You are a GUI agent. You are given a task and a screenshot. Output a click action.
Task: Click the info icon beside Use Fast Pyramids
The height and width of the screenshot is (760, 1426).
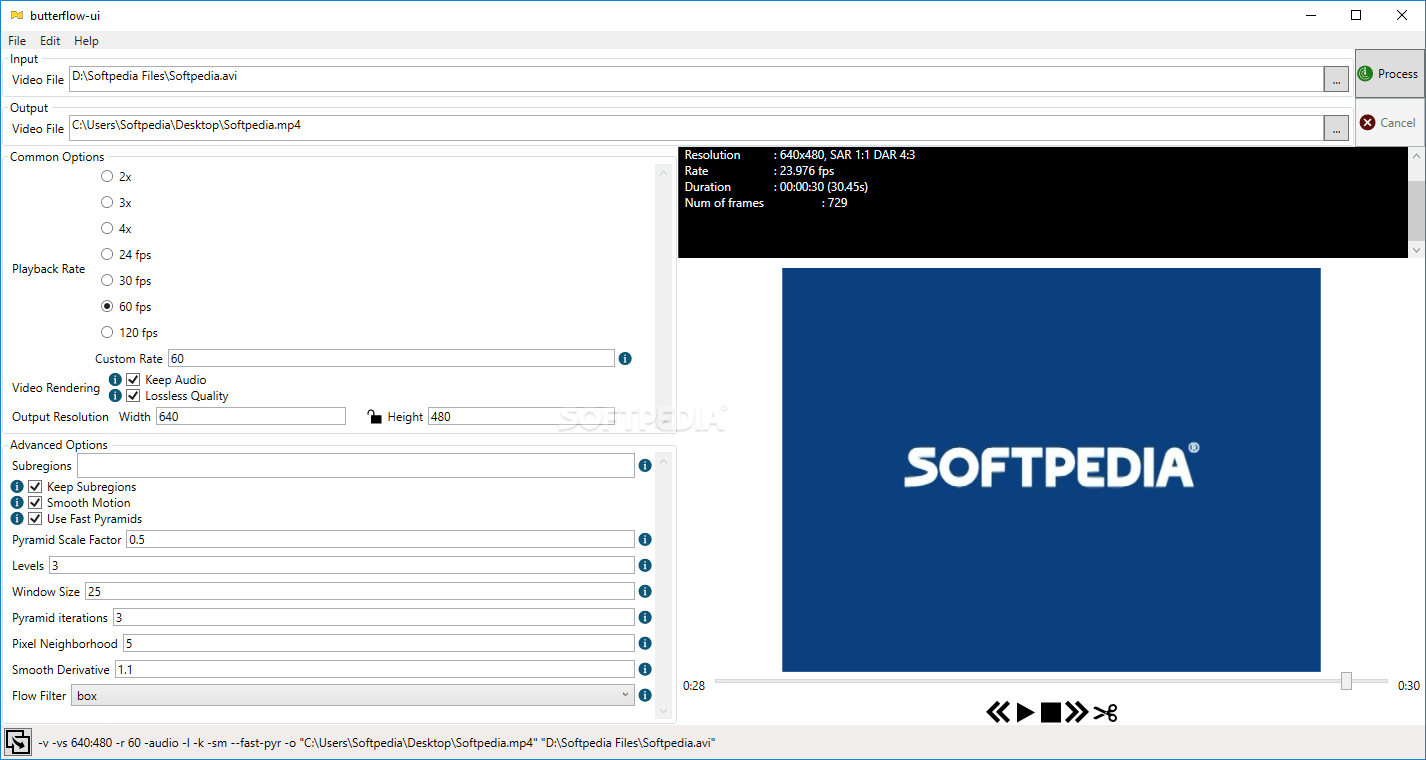[17, 519]
